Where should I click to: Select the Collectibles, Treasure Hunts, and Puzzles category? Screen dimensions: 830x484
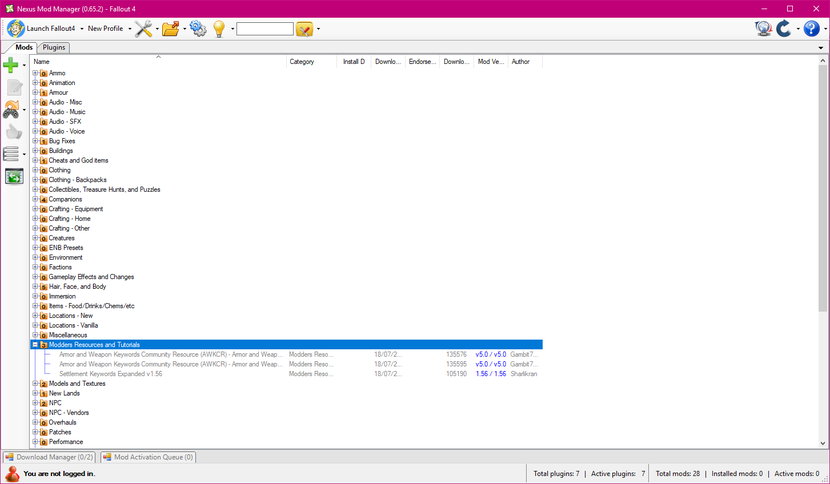[104, 190]
